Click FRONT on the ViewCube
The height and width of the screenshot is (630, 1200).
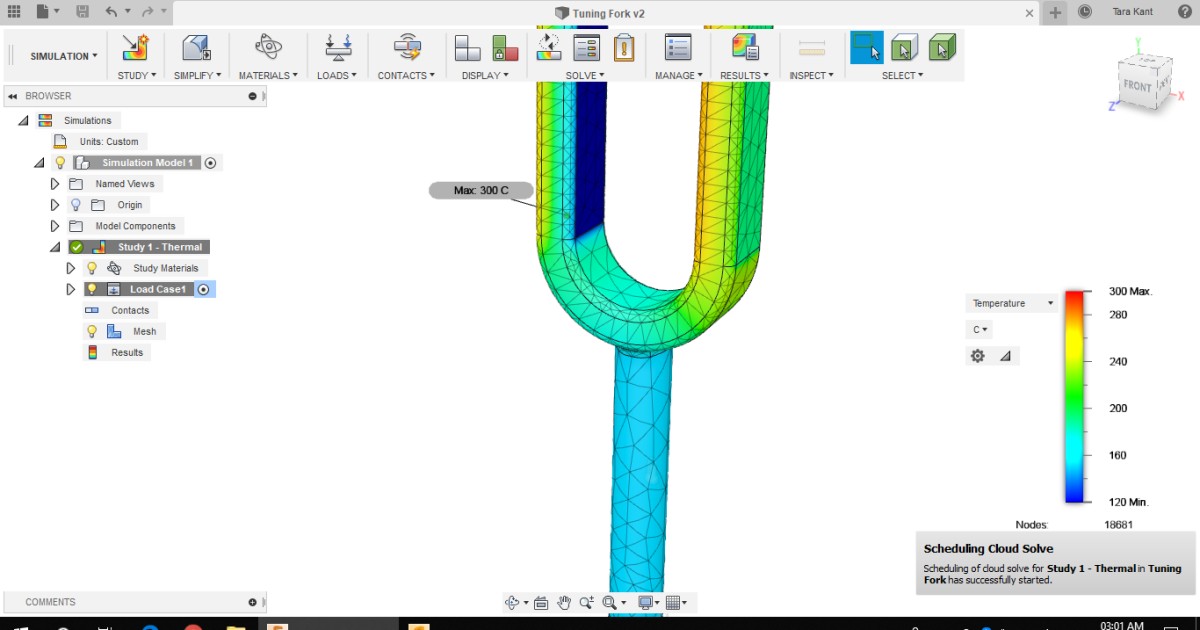pos(1140,87)
